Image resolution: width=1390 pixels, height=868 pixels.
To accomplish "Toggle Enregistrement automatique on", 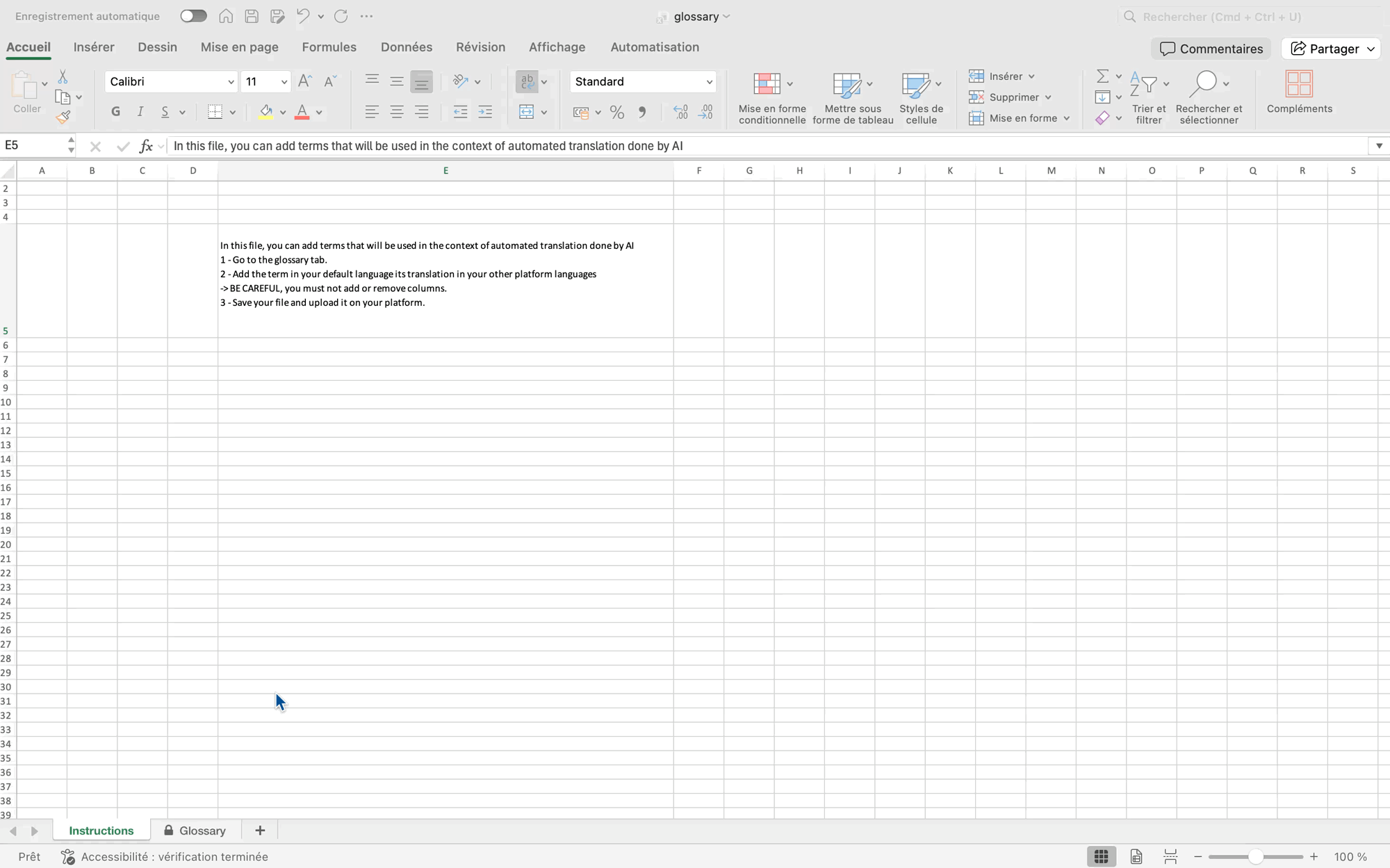I will (193, 15).
